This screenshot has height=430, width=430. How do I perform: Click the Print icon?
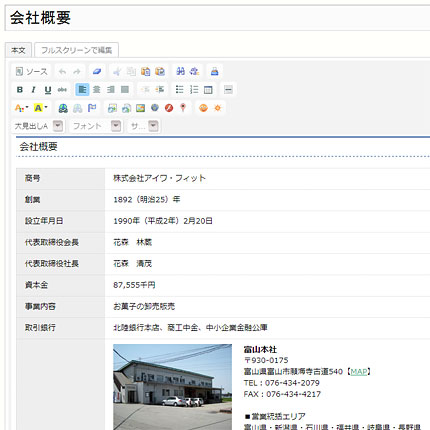pos(215,71)
